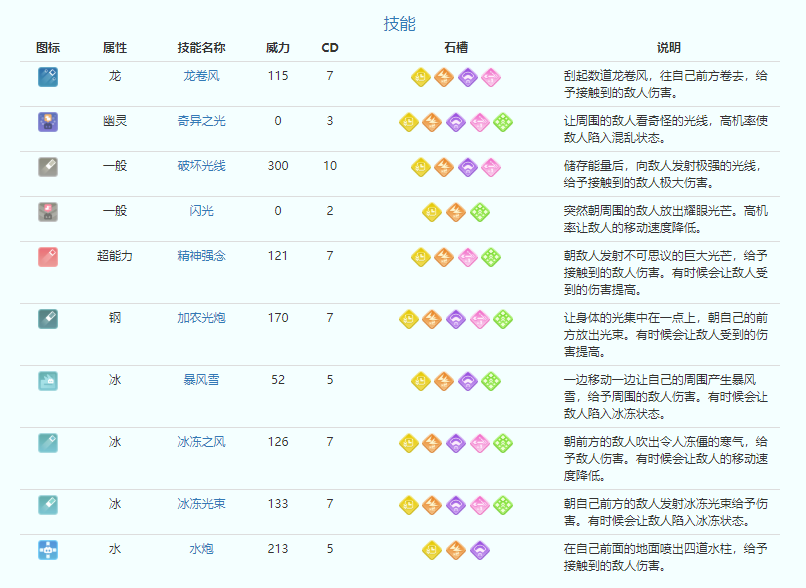Click the green stone slot in 闪光 row
The width and height of the screenshot is (806, 588).
480,211
